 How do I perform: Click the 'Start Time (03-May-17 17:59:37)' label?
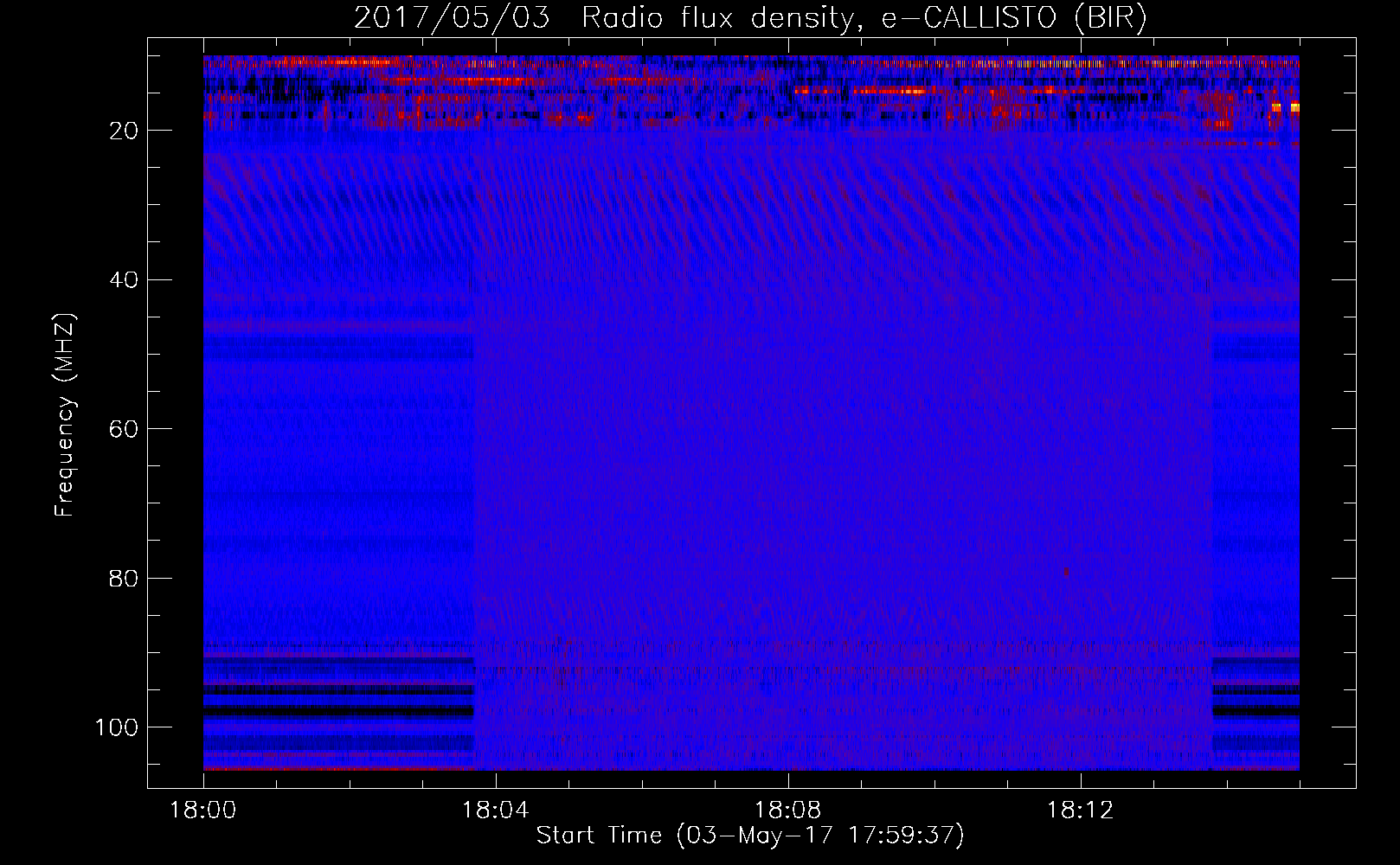click(x=750, y=836)
